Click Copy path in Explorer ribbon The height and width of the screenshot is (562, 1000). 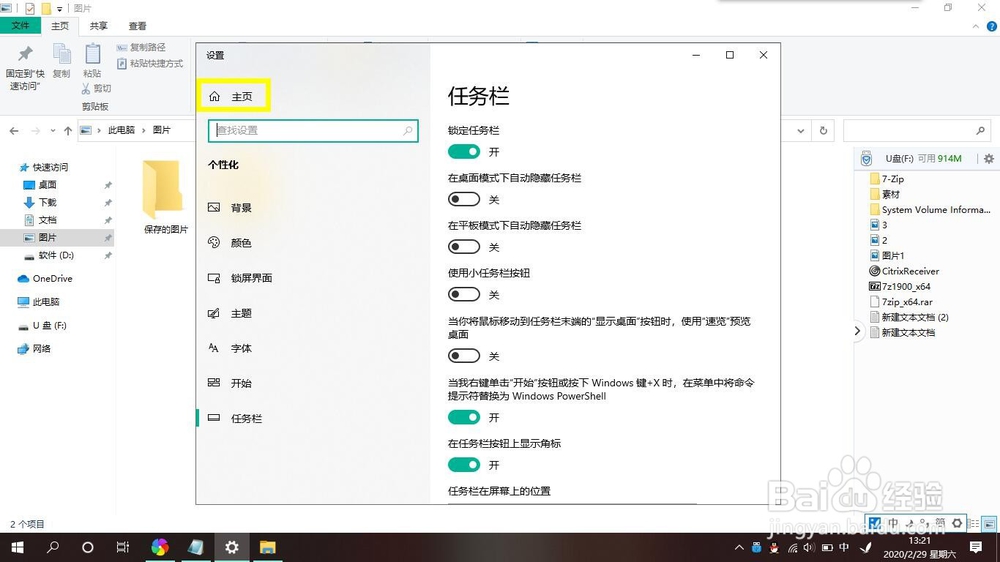coord(142,47)
